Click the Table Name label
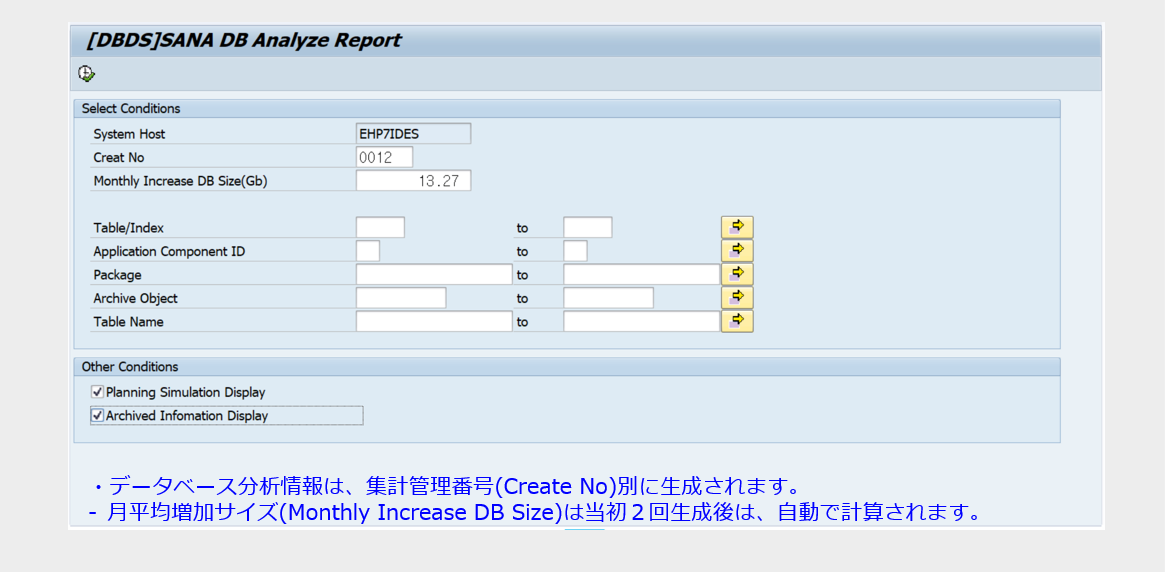 coord(128,322)
